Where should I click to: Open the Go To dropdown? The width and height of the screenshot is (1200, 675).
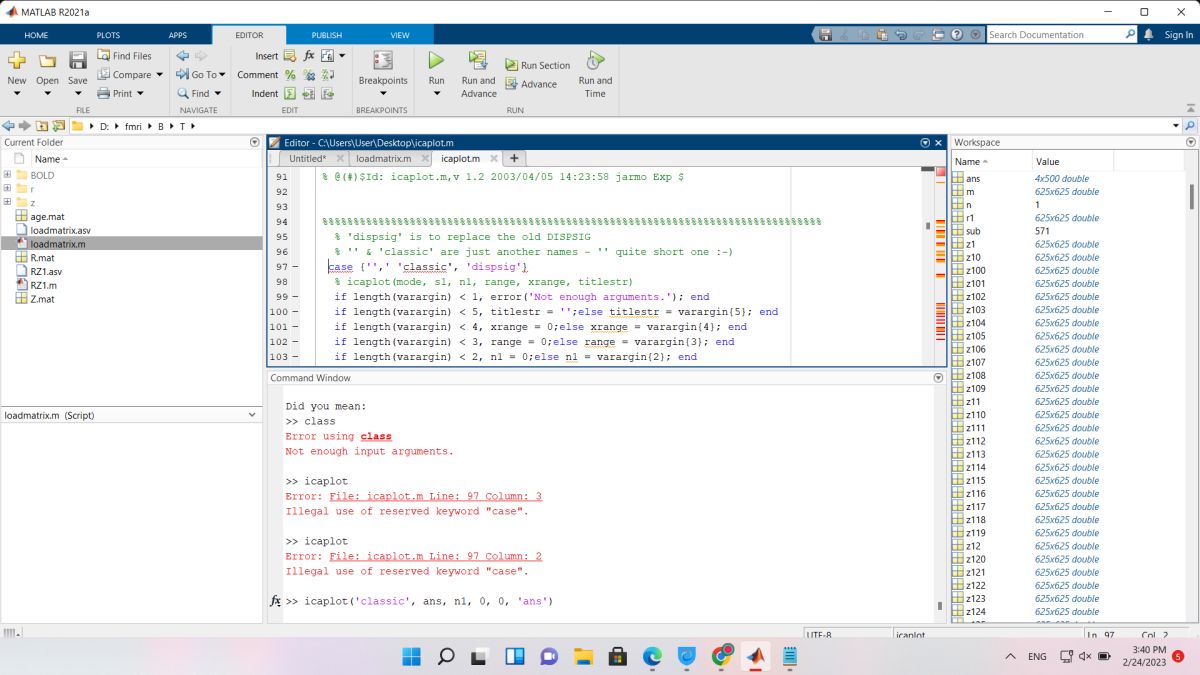pyautogui.click(x=222, y=75)
